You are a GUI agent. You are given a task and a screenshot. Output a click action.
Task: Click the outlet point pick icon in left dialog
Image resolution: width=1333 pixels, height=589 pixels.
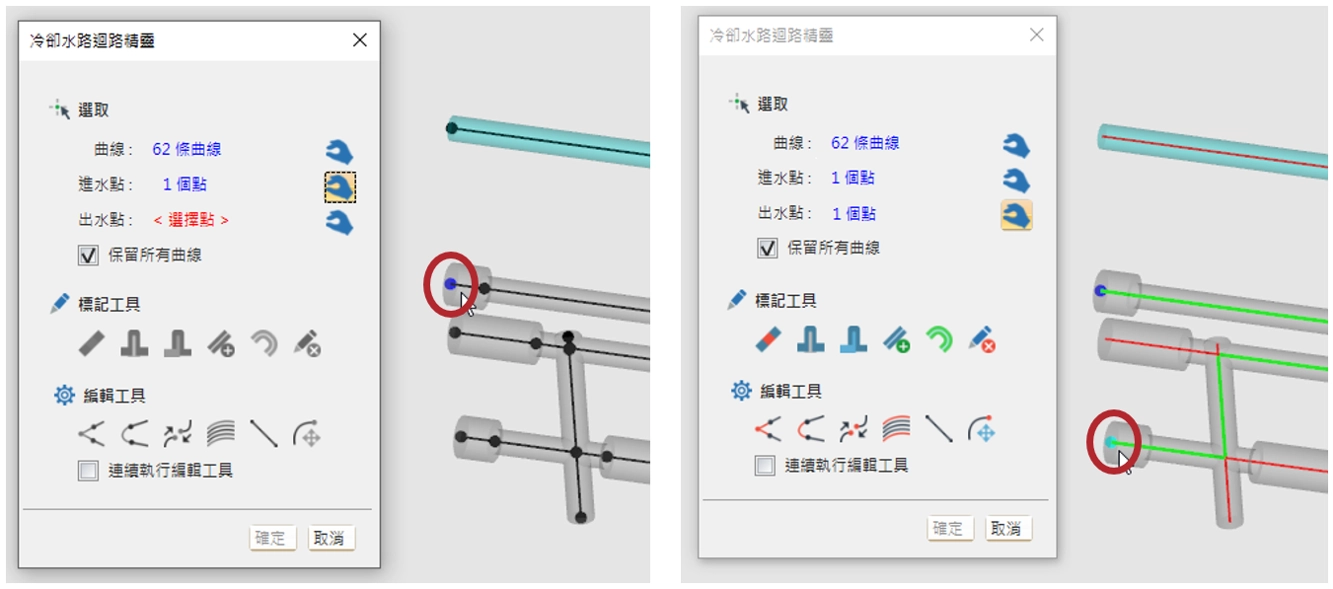tap(339, 222)
